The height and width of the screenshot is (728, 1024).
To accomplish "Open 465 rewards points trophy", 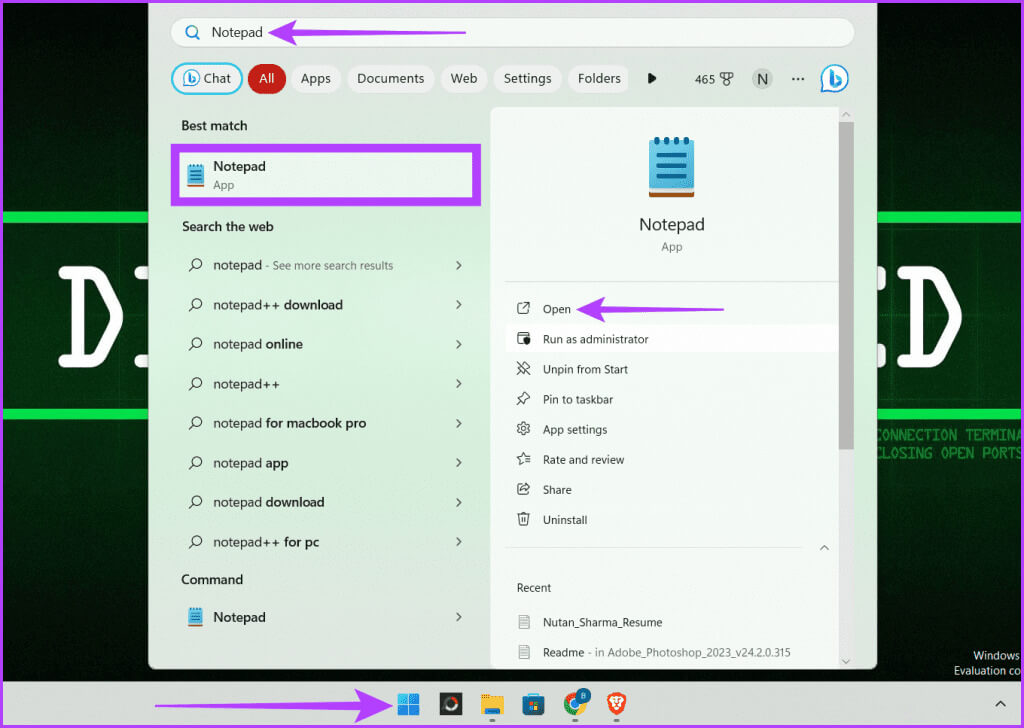I will (714, 79).
